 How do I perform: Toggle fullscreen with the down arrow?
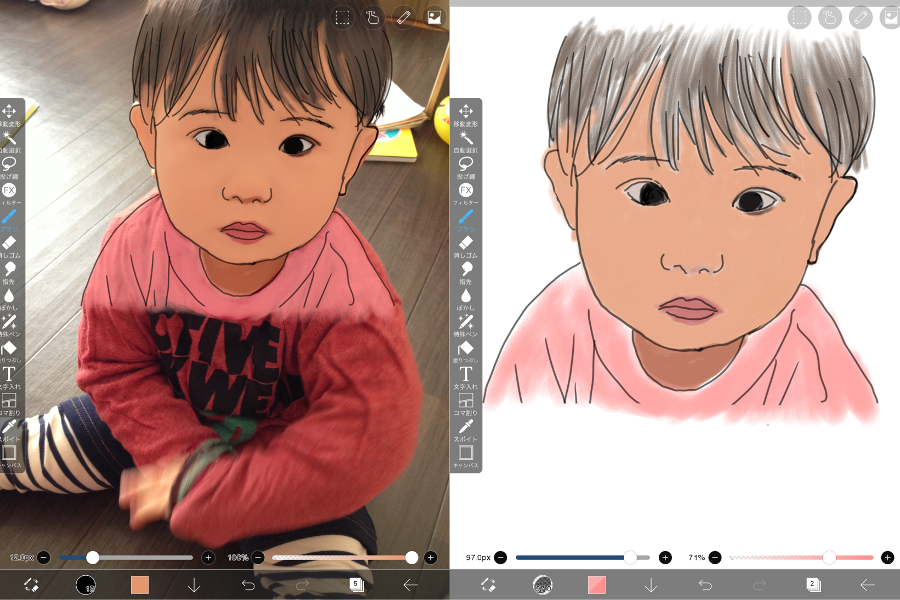coord(650,585)
